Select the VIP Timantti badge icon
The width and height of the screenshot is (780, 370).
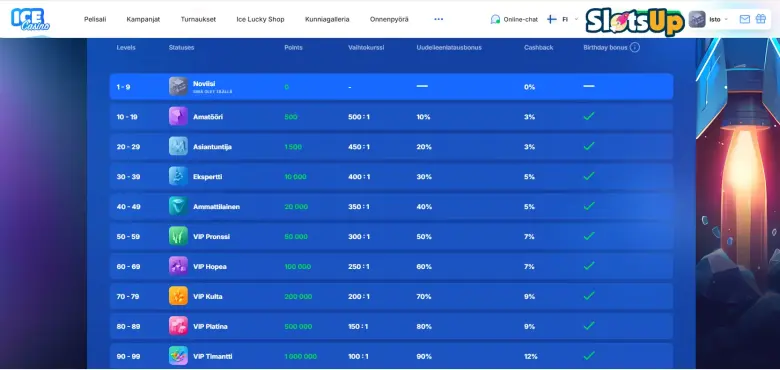pyautogui.click(x=178, y=356)
